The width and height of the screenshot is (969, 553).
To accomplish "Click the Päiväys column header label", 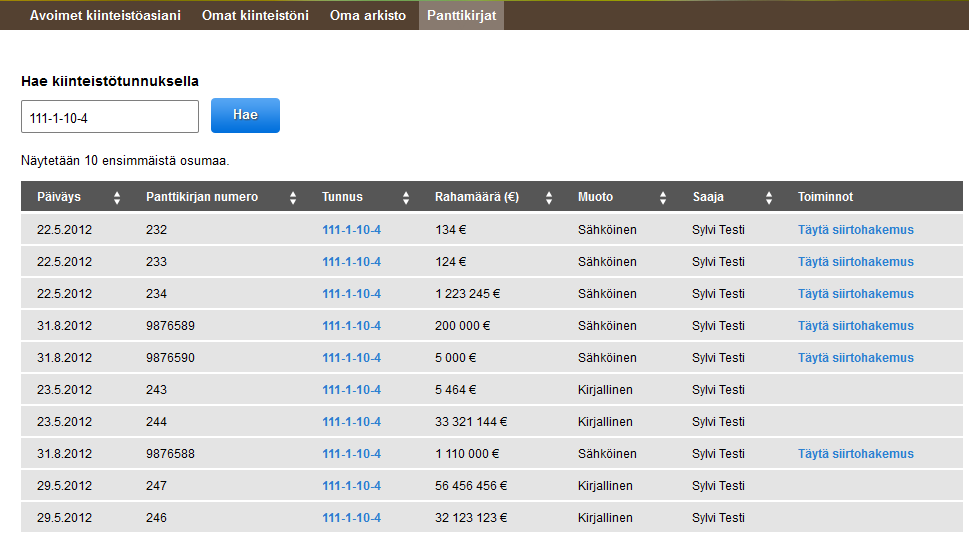I will 59,197.
